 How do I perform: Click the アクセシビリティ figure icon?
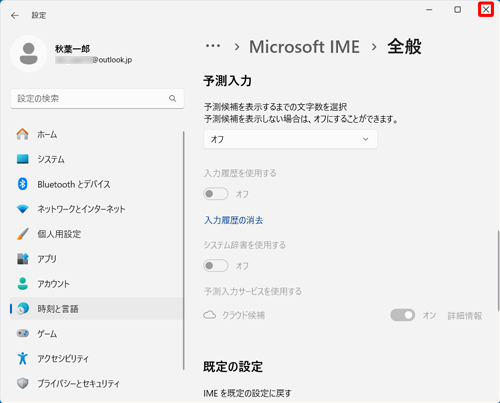[x=23, y=358]
